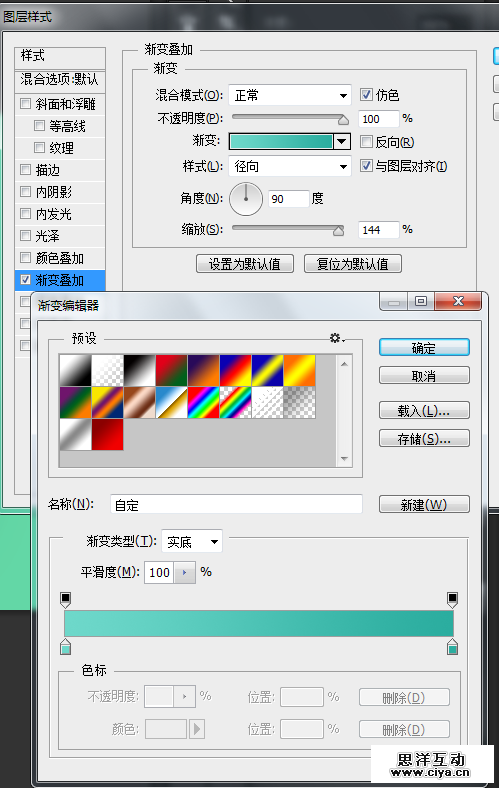Open the 样式 dropdown showing 径向
Viewport: 499px width, 788px height.
tap(289, 166)
